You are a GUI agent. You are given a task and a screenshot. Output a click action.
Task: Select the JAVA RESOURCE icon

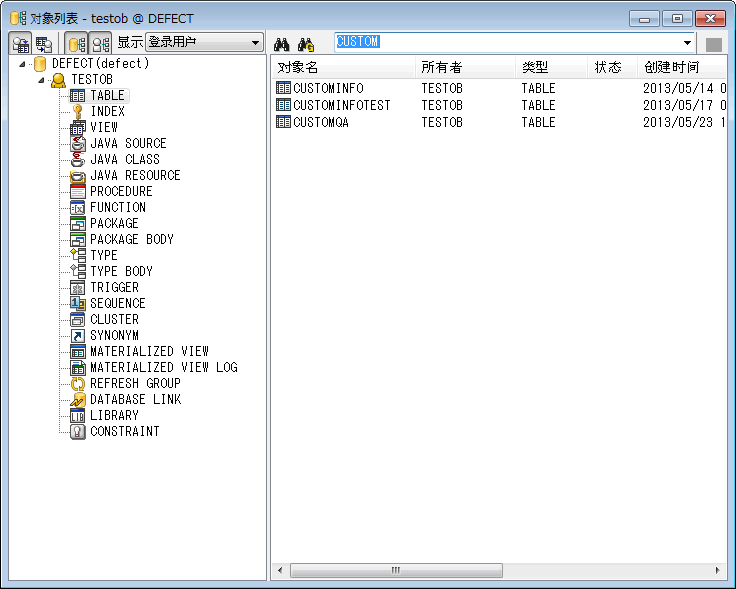[x=77, y=176]
